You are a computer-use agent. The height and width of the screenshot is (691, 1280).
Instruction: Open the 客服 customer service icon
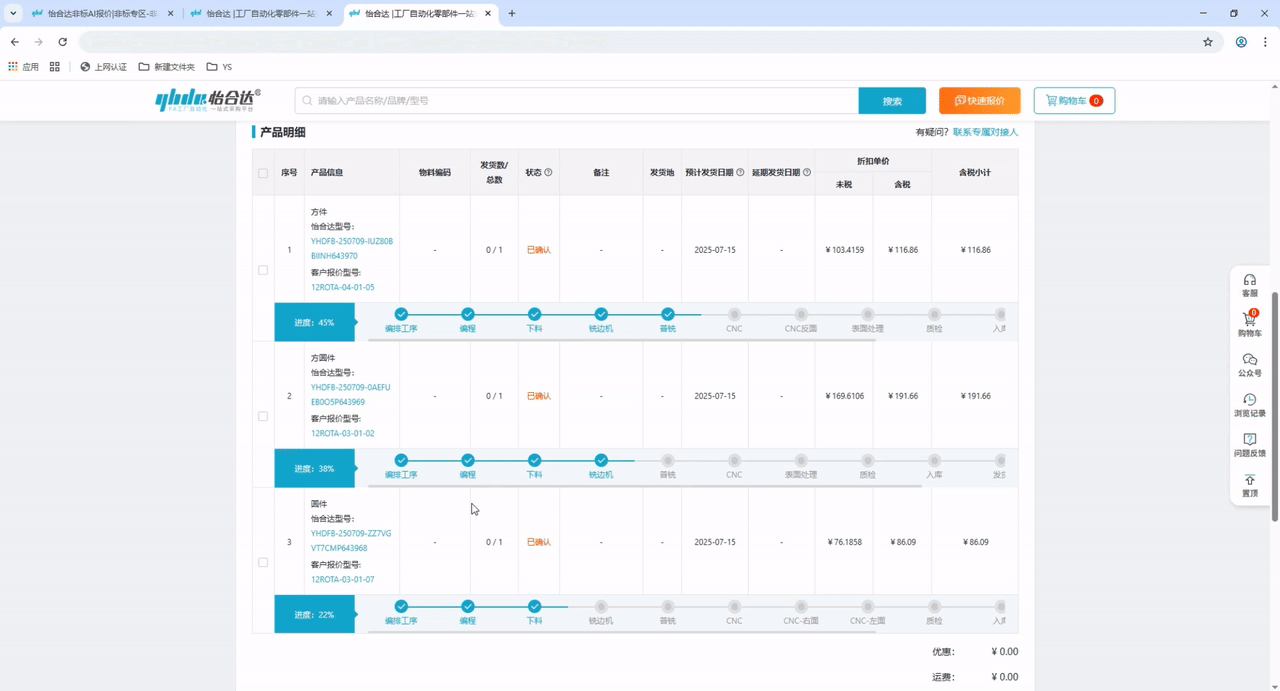1249,285
